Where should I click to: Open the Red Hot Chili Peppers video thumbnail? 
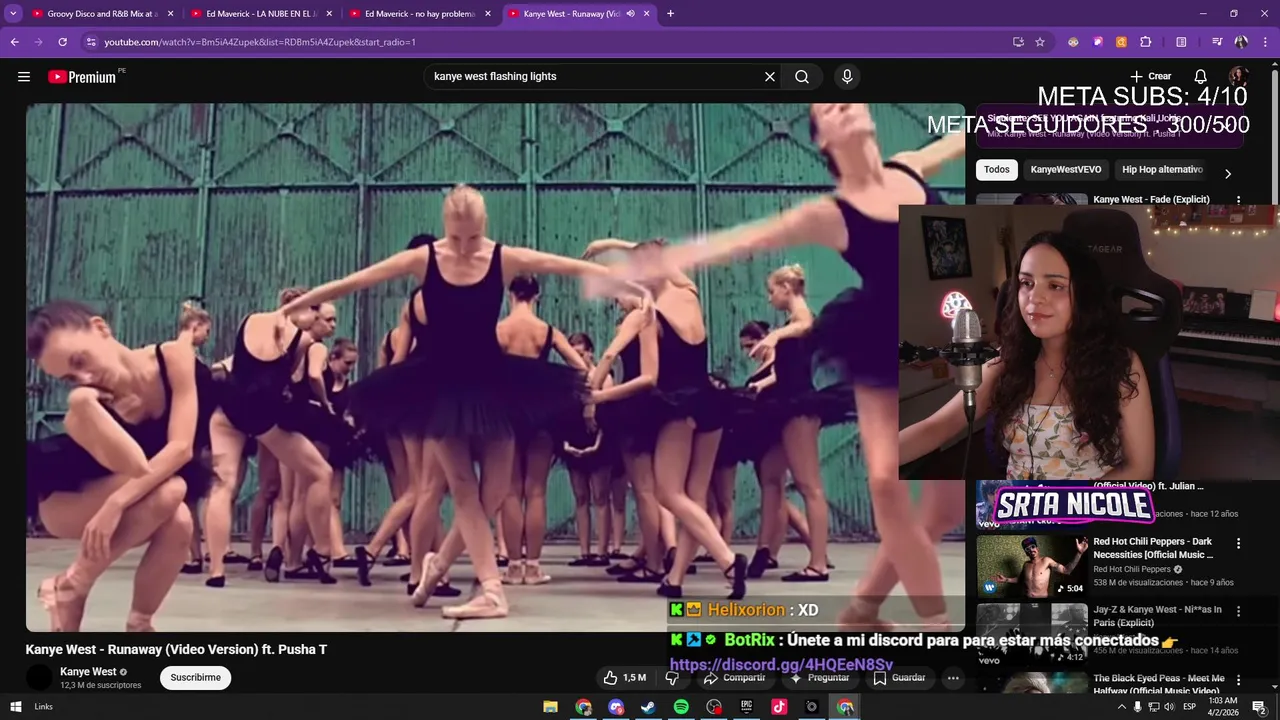[1032, 566]
